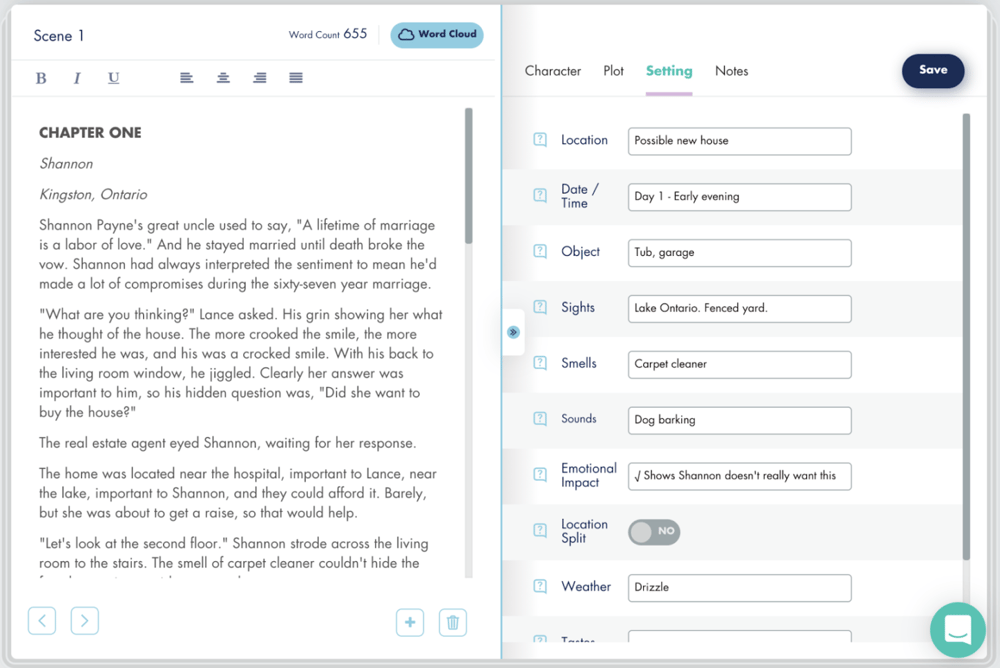Click the italic 'Shannon' line

point(66,164)
